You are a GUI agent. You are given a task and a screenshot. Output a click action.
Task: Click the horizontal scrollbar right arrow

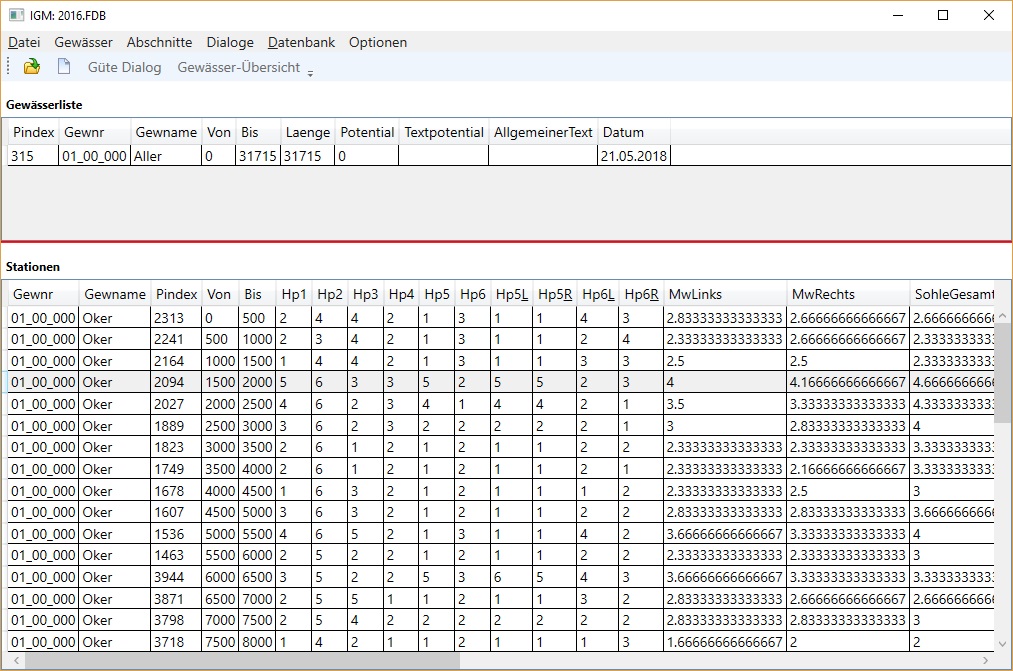point(988,660)
